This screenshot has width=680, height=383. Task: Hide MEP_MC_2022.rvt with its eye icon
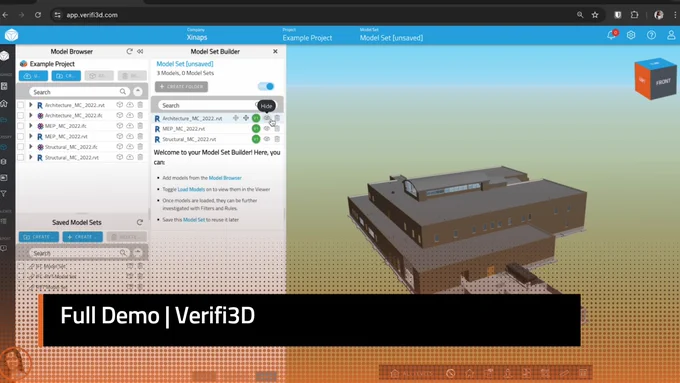pyautogui.click(x=267, y=128)
